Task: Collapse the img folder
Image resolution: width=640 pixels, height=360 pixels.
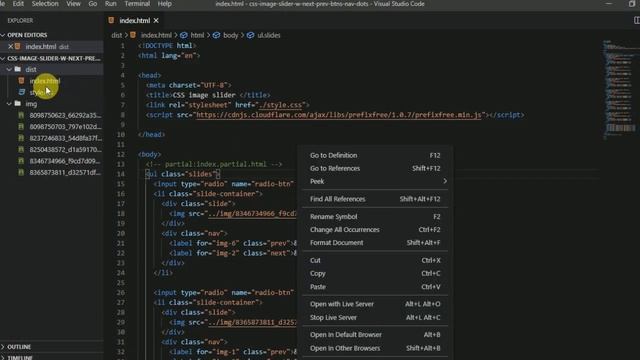Action: [x=9, y=104]
